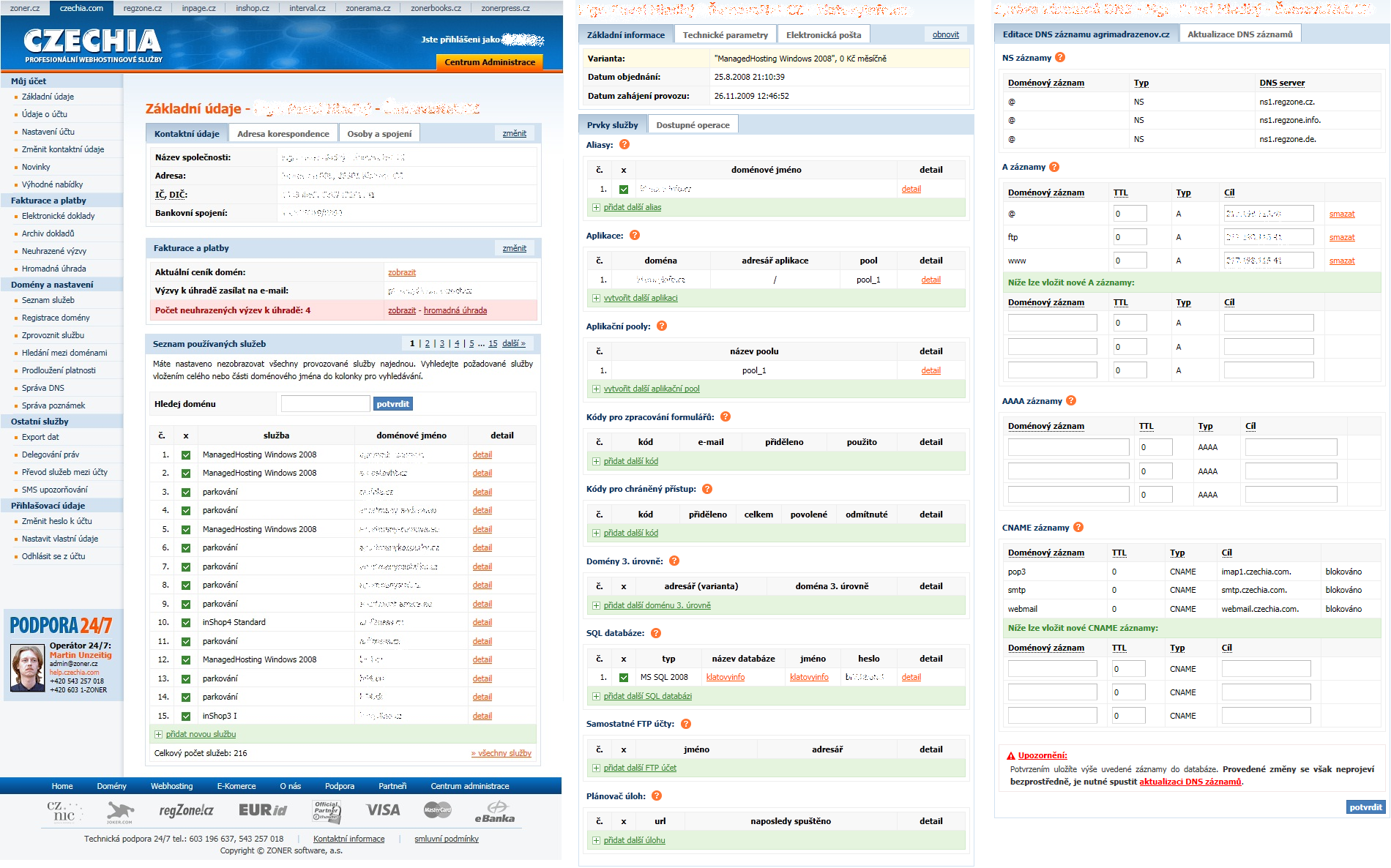Click first new CNAME Doménový záznam field
1391x868 pixels.
1052,669
